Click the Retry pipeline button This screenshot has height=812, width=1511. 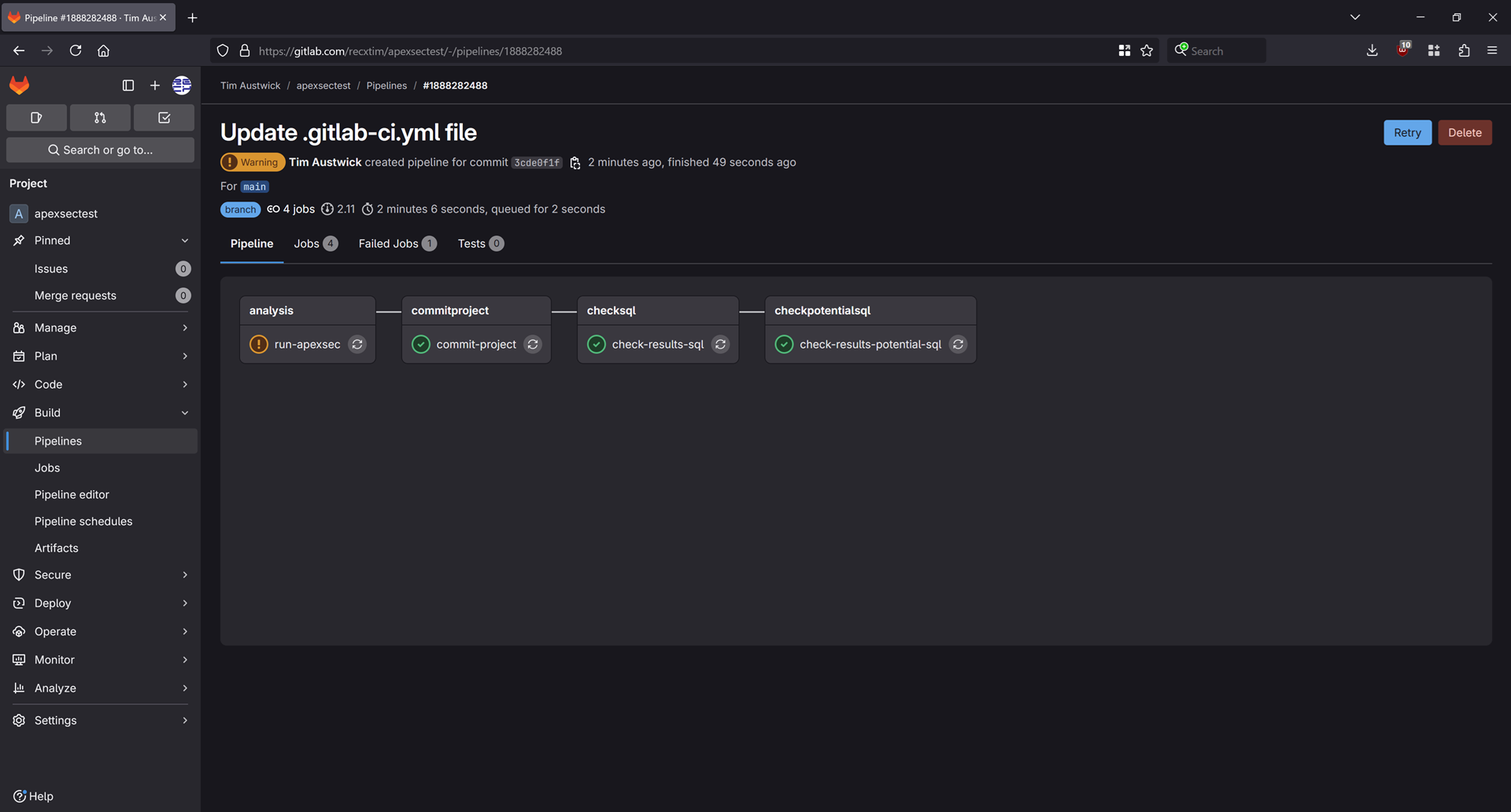point(1407,133)
